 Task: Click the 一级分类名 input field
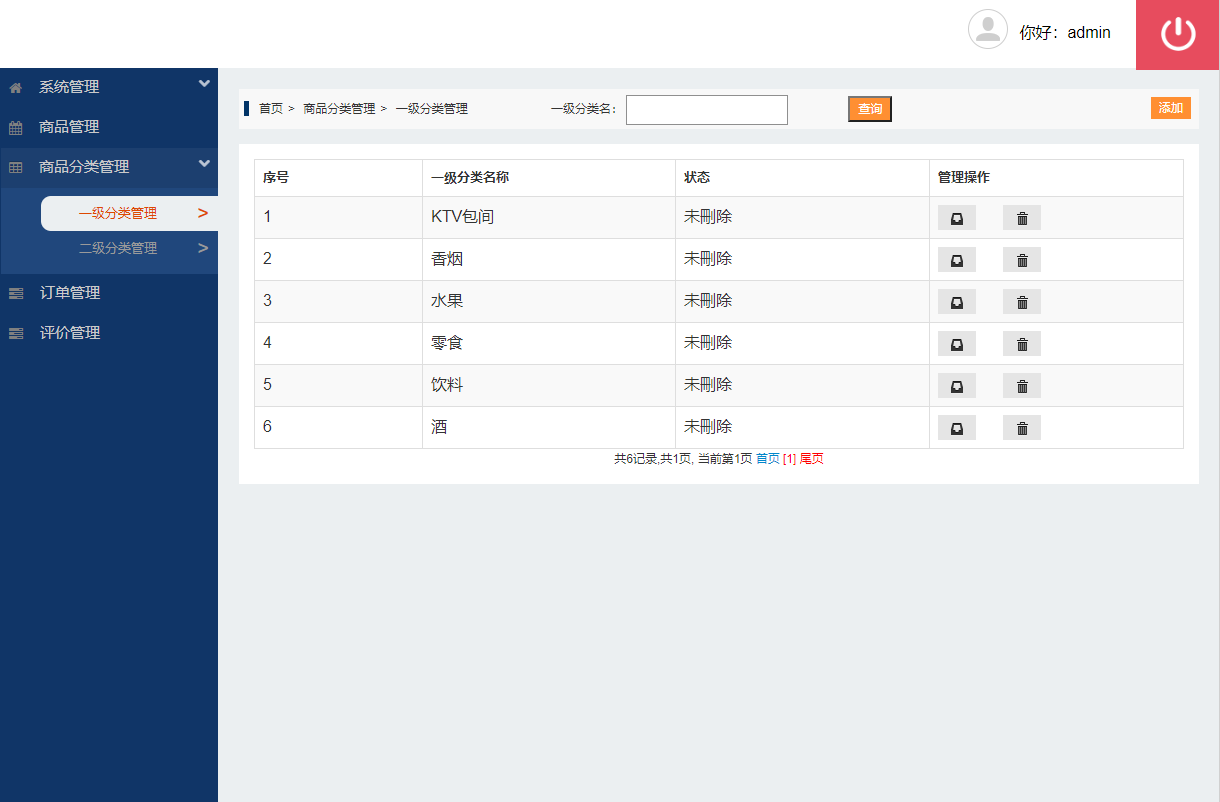click(x=706, y=109)
